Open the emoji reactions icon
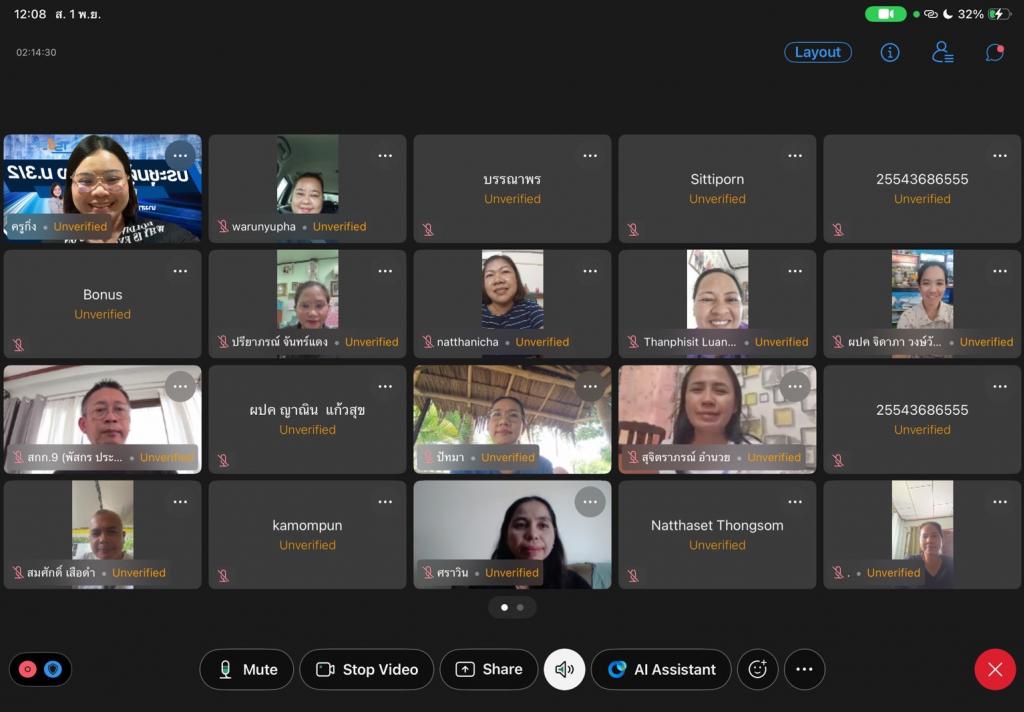The width and height of the screenshot is (1024, 712). (758, 670)
